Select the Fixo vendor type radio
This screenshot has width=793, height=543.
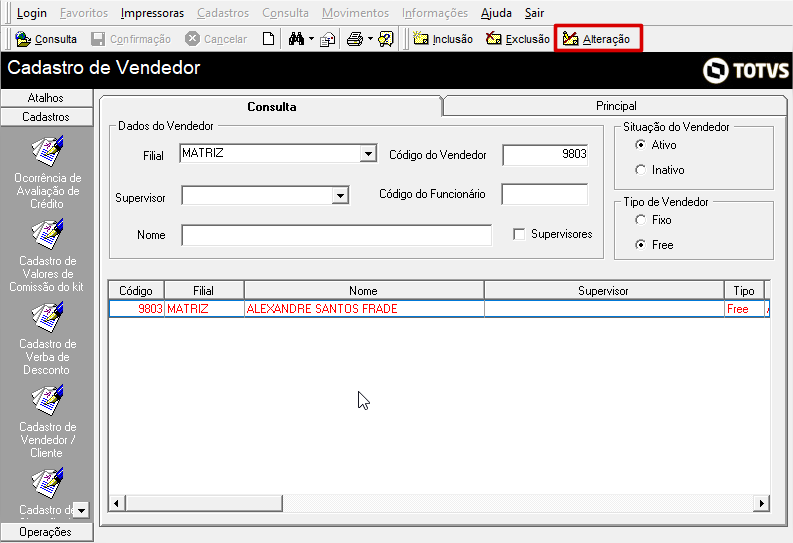[640, 220]
